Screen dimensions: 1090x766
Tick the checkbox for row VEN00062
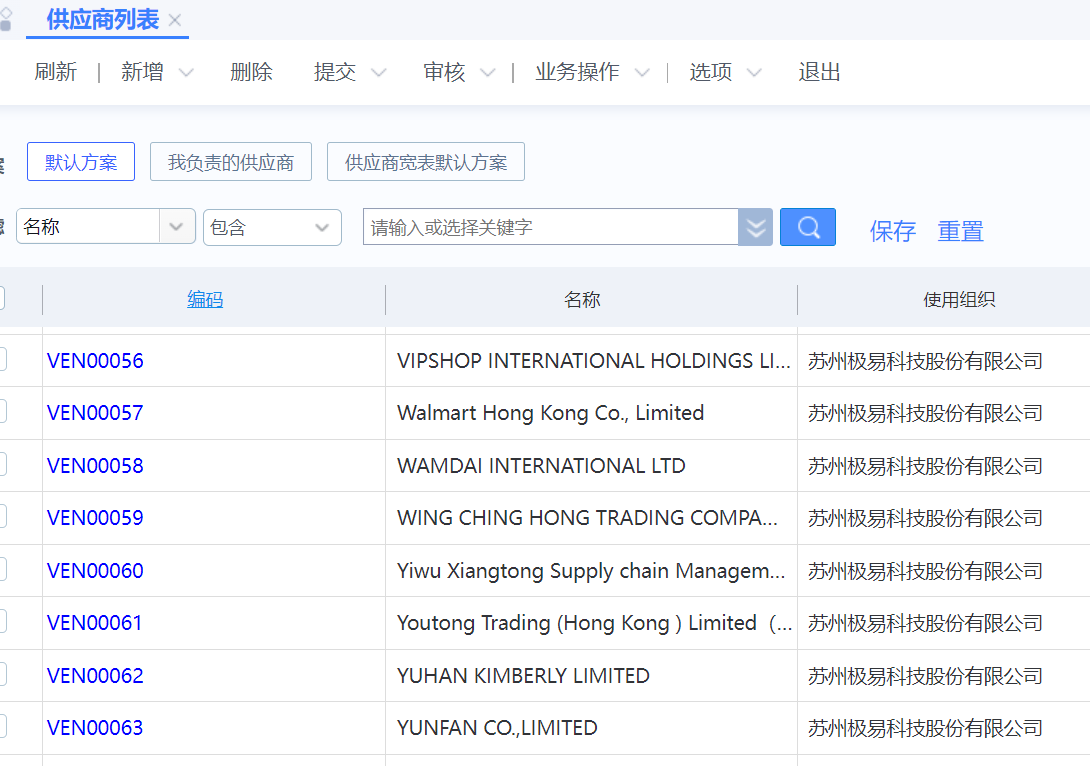[2, 674]
